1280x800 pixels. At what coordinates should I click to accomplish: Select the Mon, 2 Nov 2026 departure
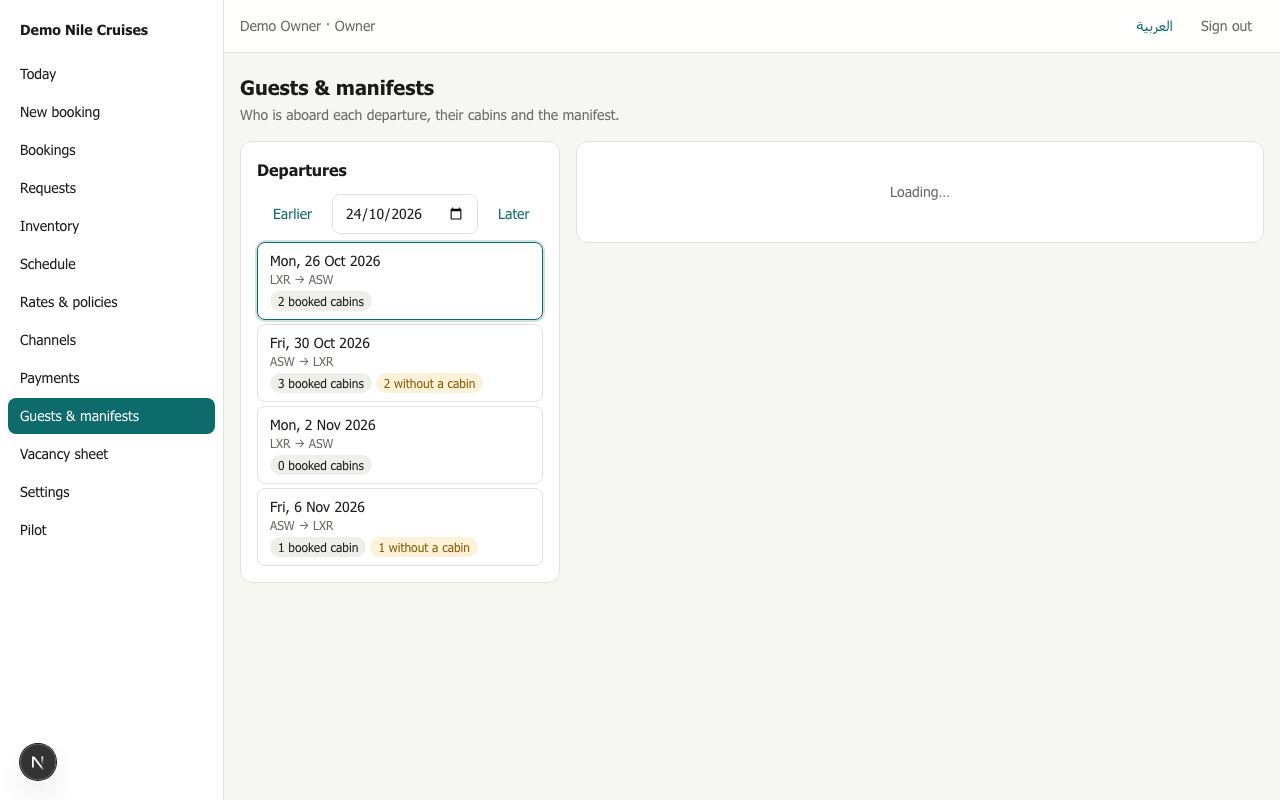tap(400, 445)
